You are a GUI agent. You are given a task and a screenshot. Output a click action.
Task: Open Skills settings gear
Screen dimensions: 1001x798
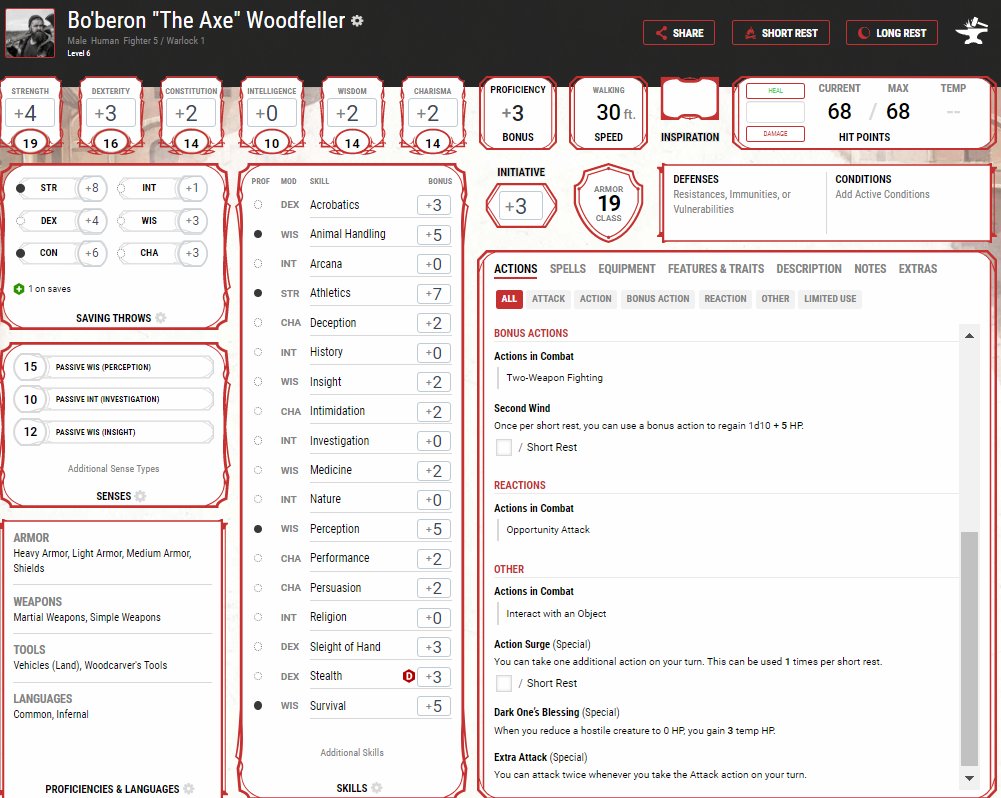[x=377, y=788]
